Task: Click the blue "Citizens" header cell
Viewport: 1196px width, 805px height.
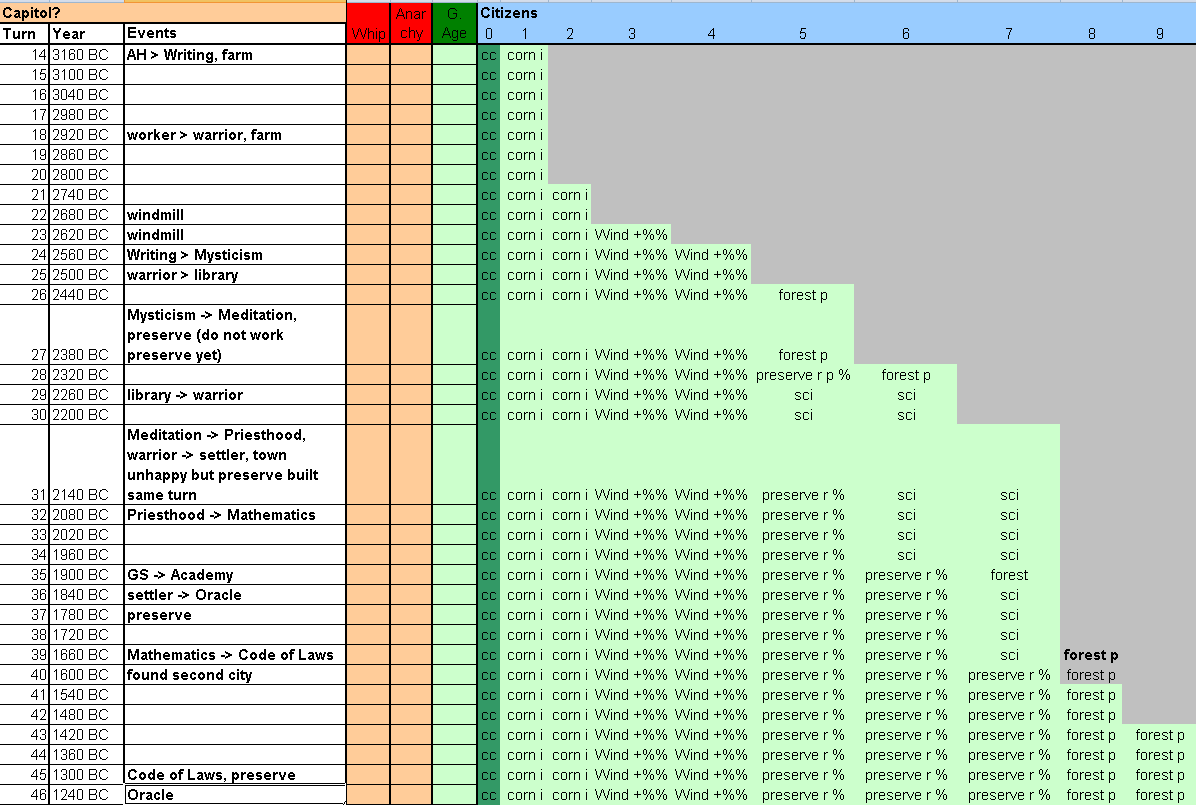Action: [x=509, y=13]
